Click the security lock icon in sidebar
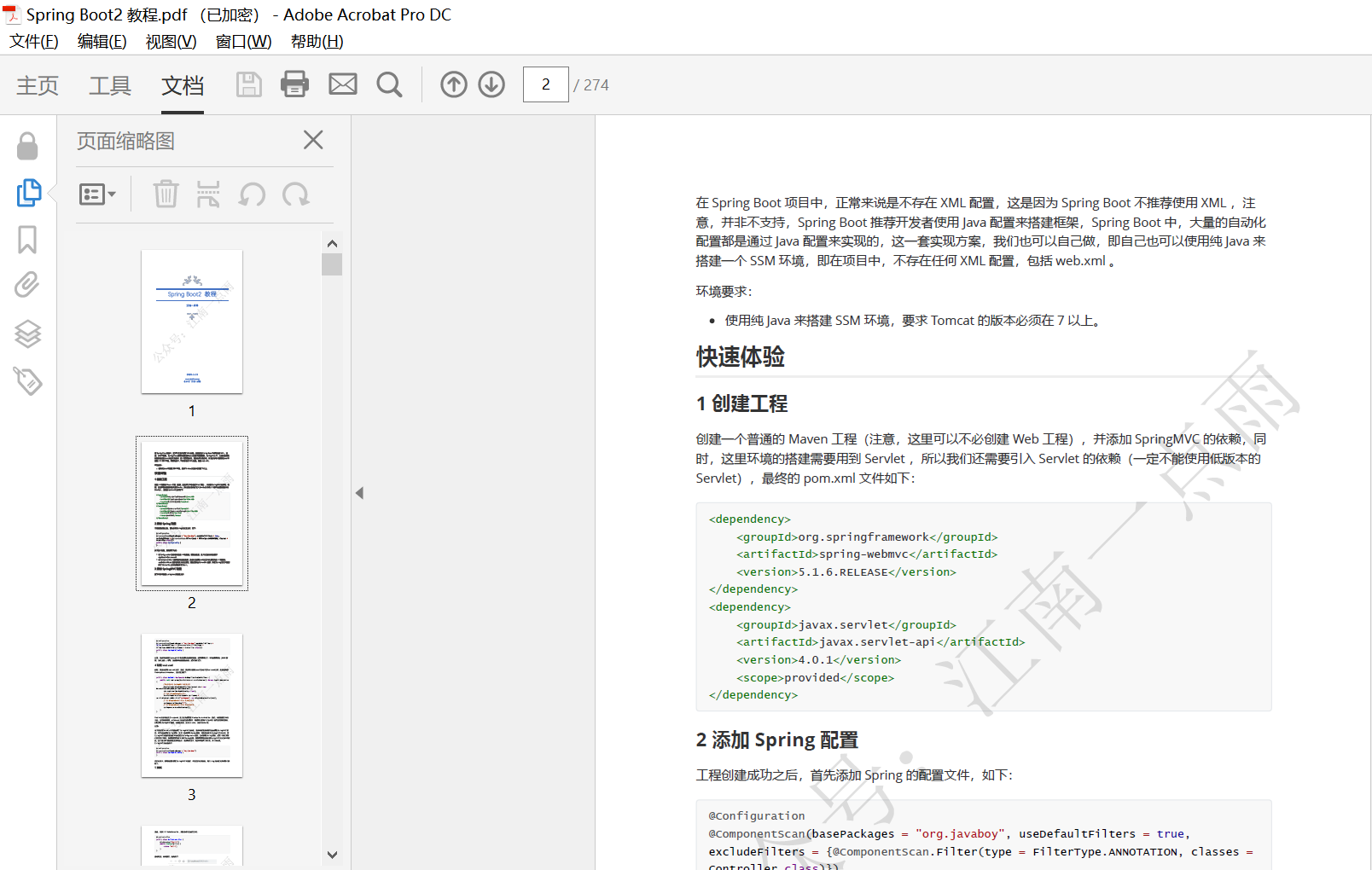The height and width of the screenshot is (870, 1372). click(x=27, y=146)
